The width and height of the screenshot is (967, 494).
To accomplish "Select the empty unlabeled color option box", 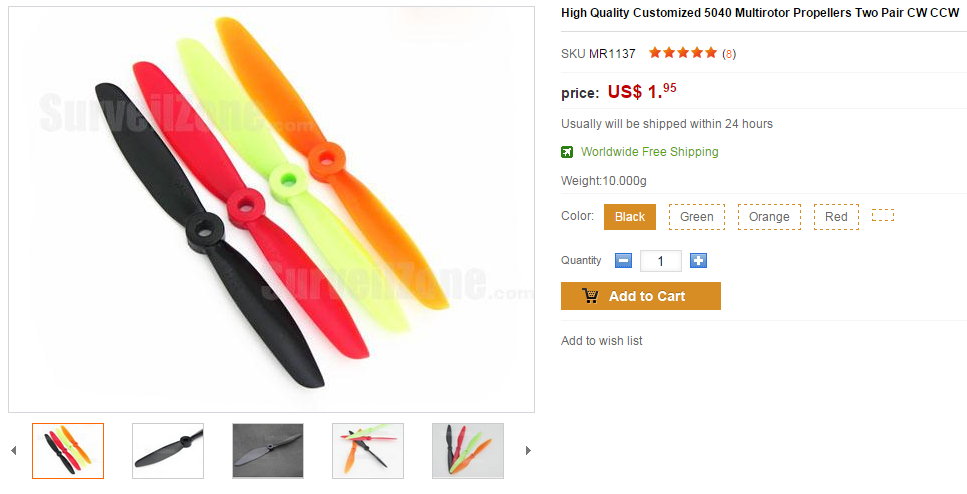I will [883, 215].
